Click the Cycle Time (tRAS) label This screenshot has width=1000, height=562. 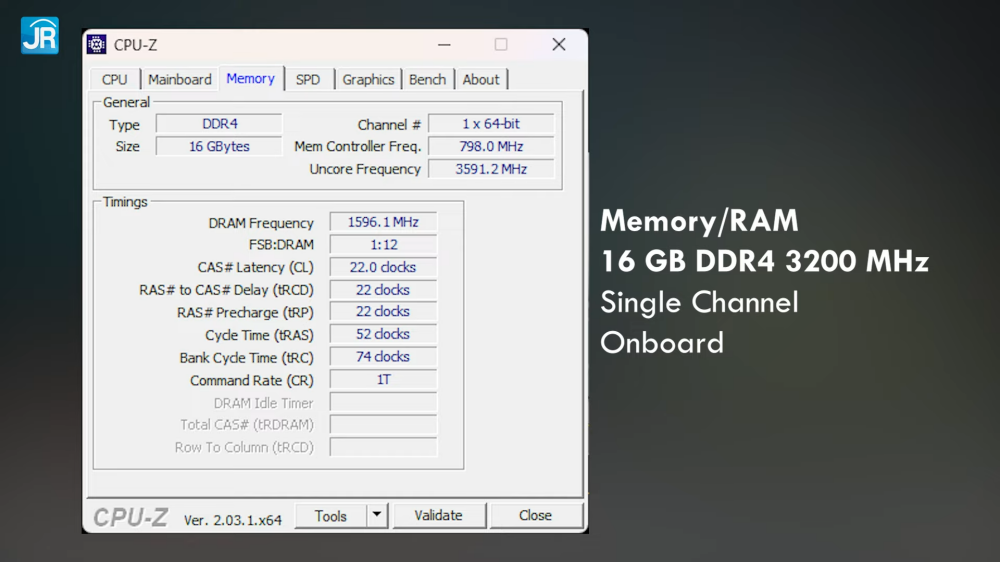click(259, 336)
